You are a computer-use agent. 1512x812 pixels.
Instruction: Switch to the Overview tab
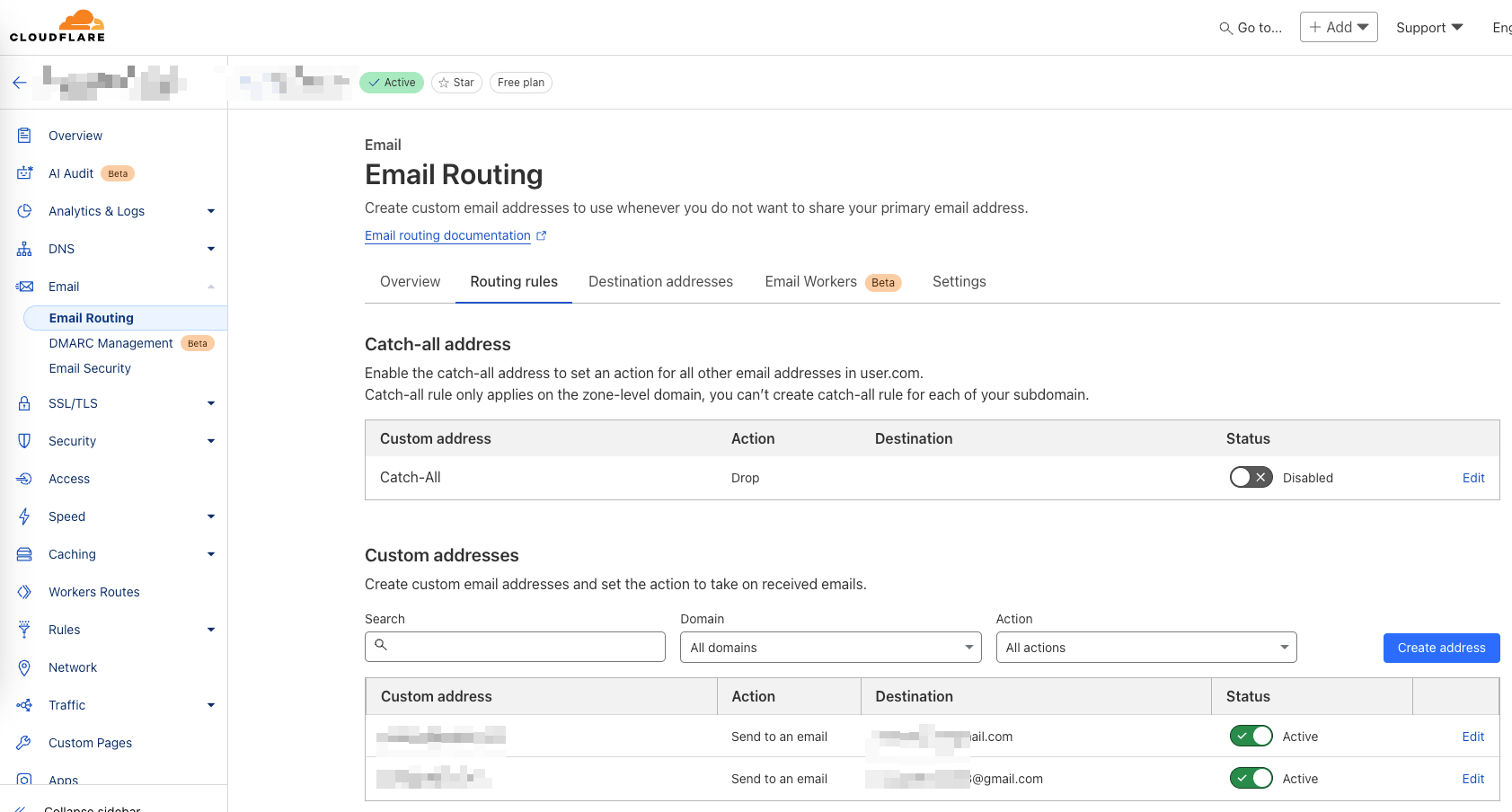pyautogui.click(x=410, y=282)
